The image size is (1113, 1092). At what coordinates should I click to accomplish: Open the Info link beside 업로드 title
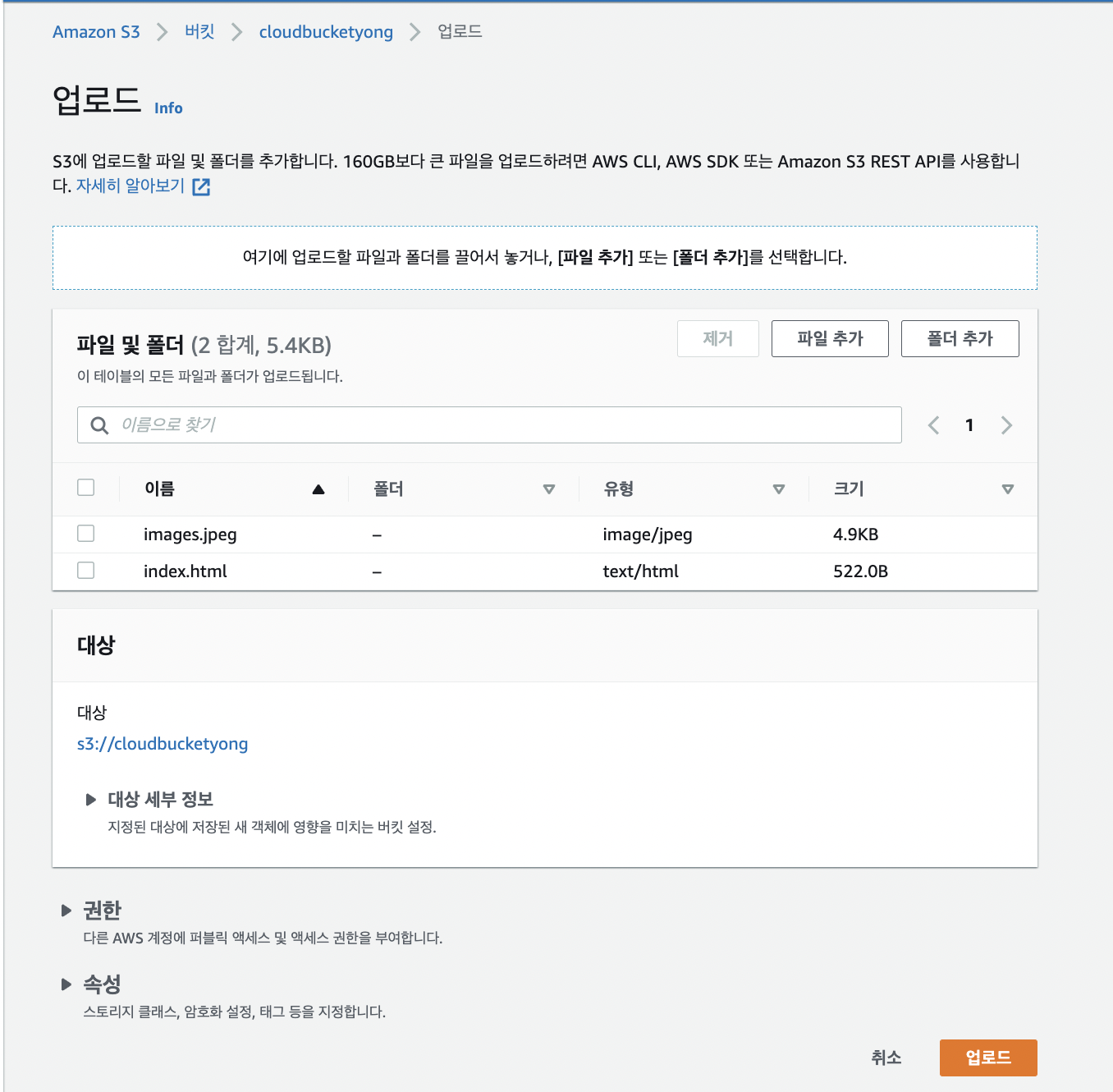coord(168,108)
